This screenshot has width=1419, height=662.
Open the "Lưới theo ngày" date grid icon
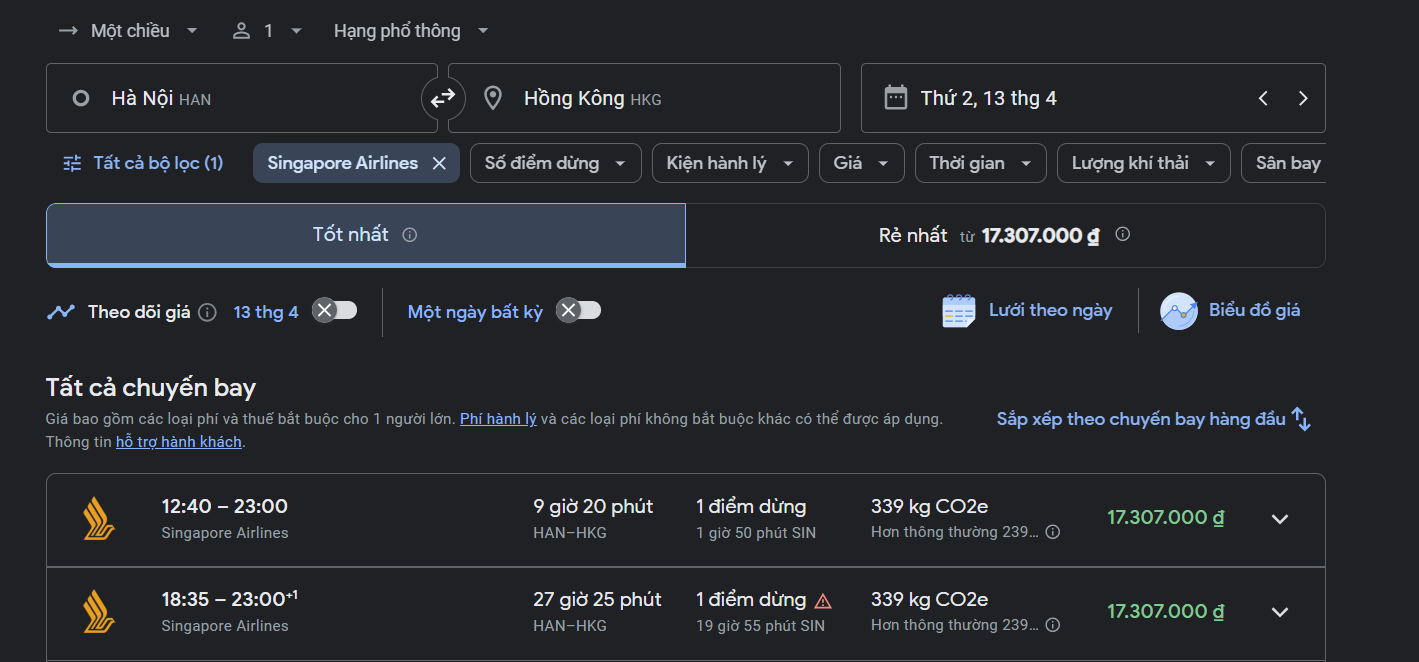pyautogui.click(x=957, y=310)
